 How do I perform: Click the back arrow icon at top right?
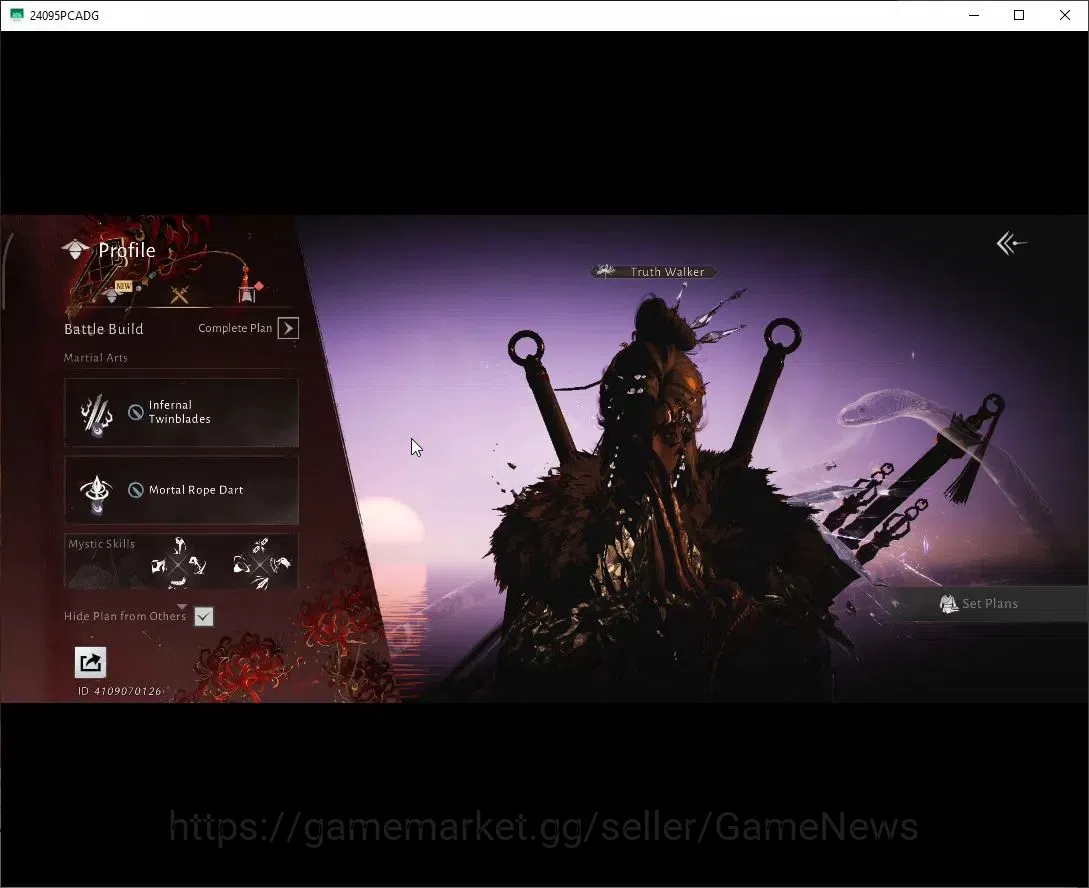(x=1011, y=243)
